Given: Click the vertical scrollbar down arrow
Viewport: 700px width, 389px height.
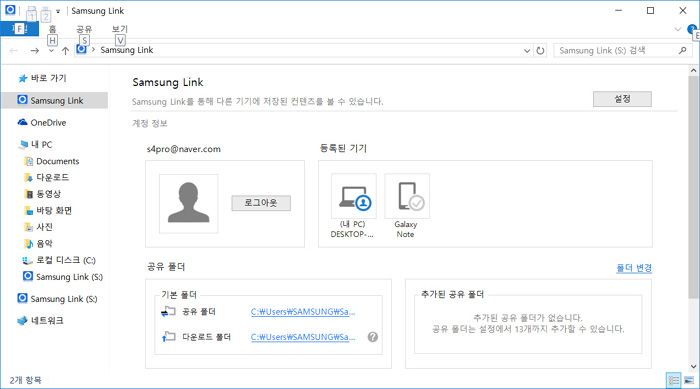Looking at the screenshot, I should tap(693, 366).
